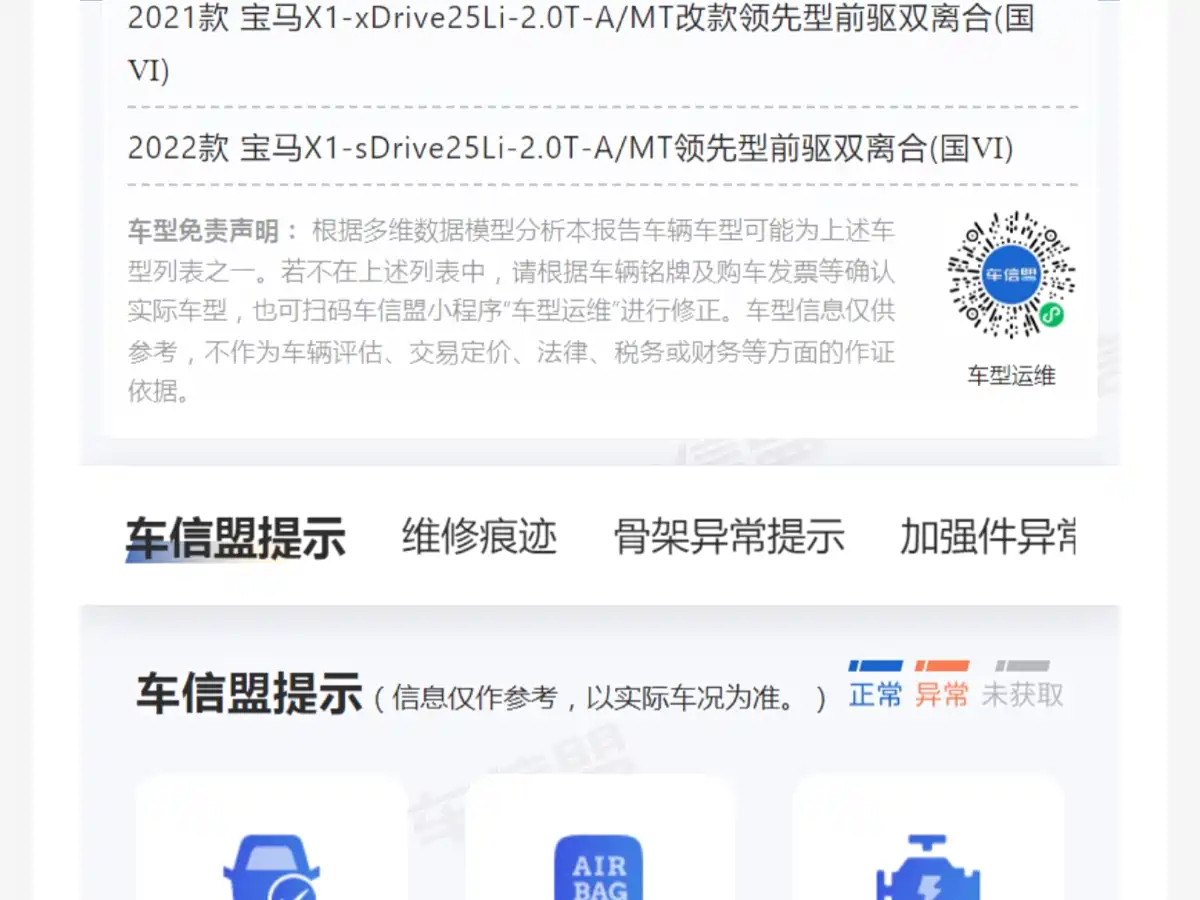
Task: Click the 车信盟 QR code
Action: 1011,275
